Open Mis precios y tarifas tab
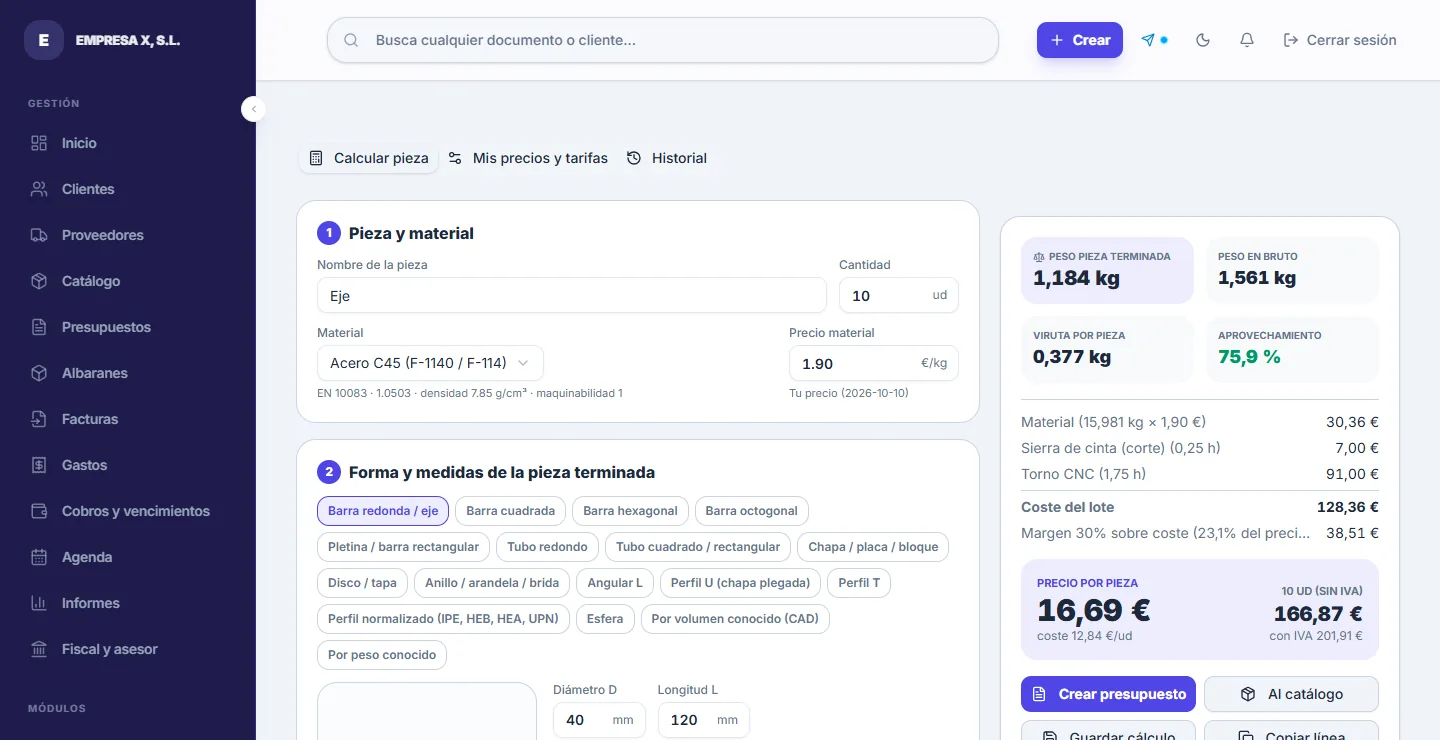Viewport: 1440px width, 740px height. point(528,158)
